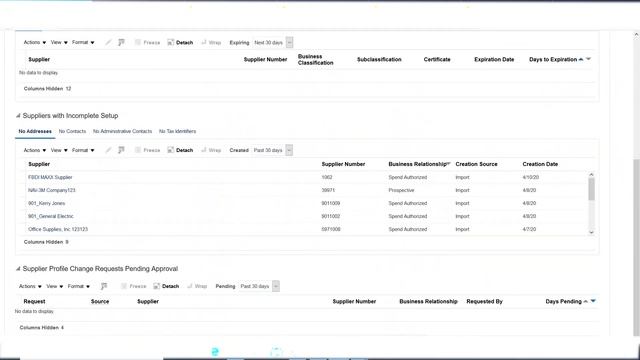Switch to the No Contacts tab
The height and width of the screenshot is (360, 640).
(x=72, y=131)
